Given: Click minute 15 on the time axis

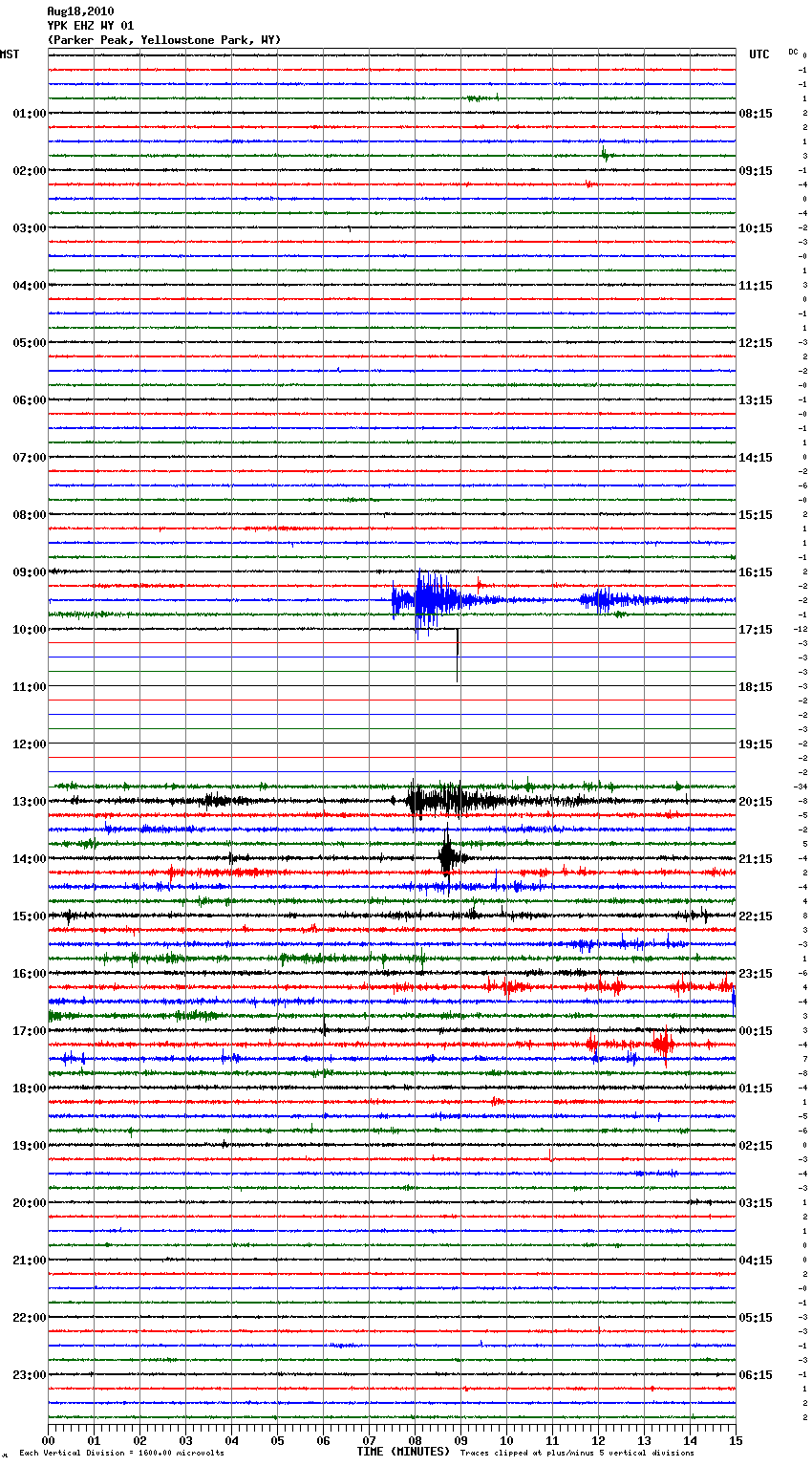Looking at the screenshot, I should [x=736, y=1440].
